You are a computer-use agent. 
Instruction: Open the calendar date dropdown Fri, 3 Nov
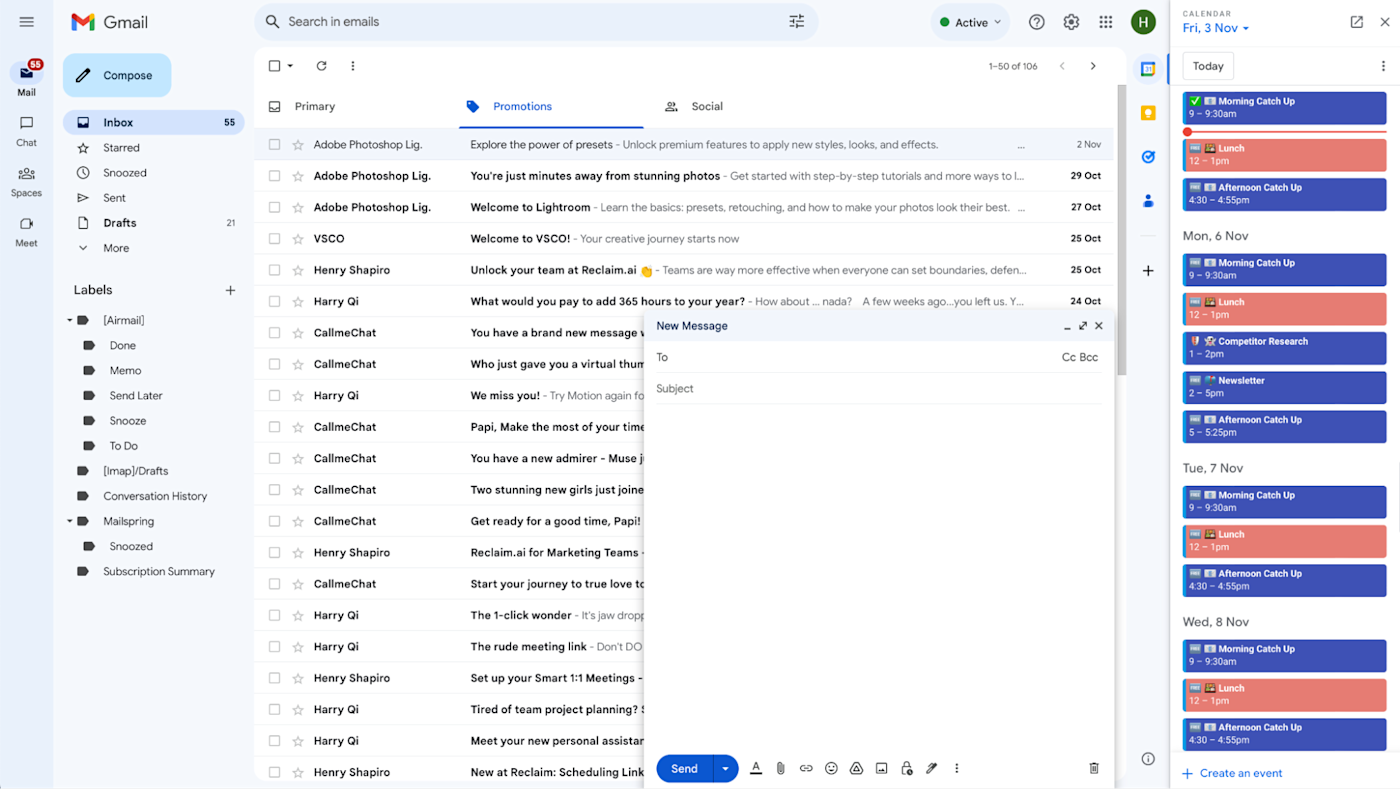(x=1216, y=28)
